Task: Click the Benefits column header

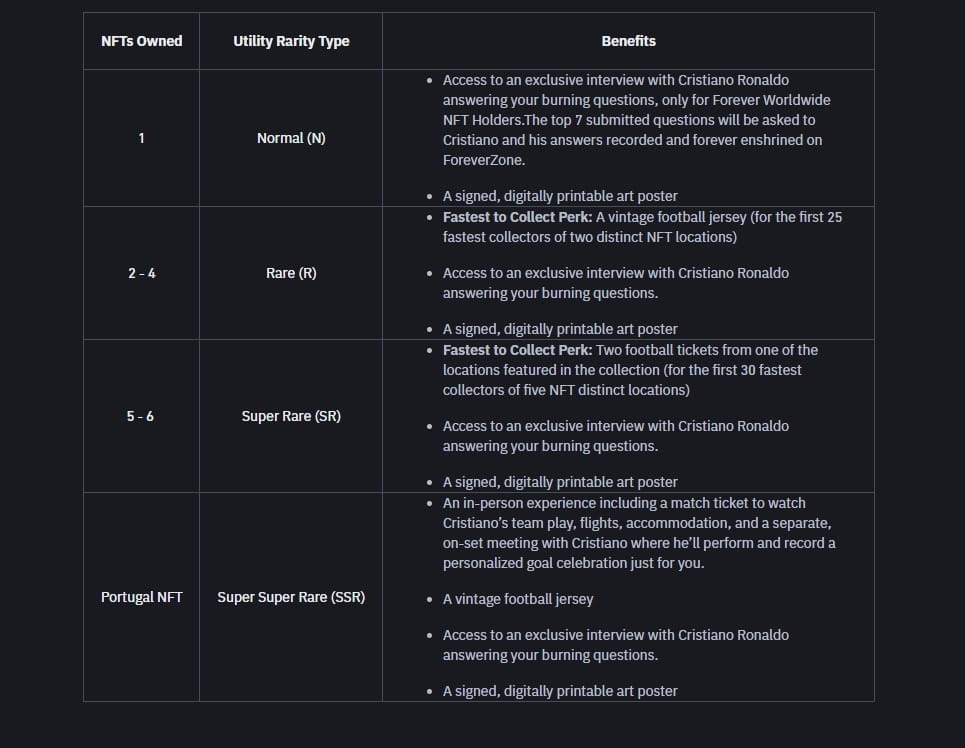Action: [x=628, y=41]
